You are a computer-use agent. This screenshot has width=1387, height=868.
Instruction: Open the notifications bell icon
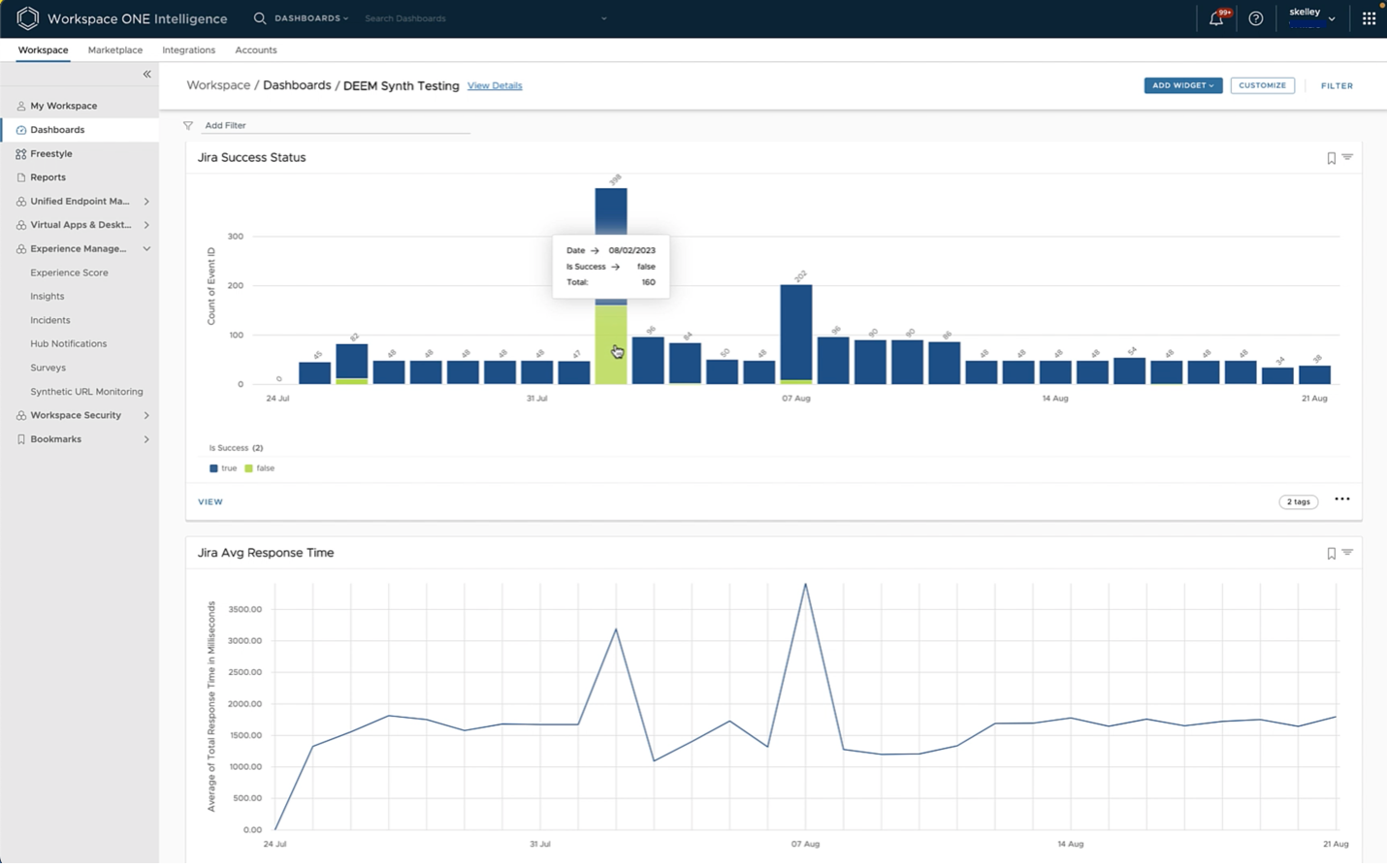click(x=1215, y=18)
